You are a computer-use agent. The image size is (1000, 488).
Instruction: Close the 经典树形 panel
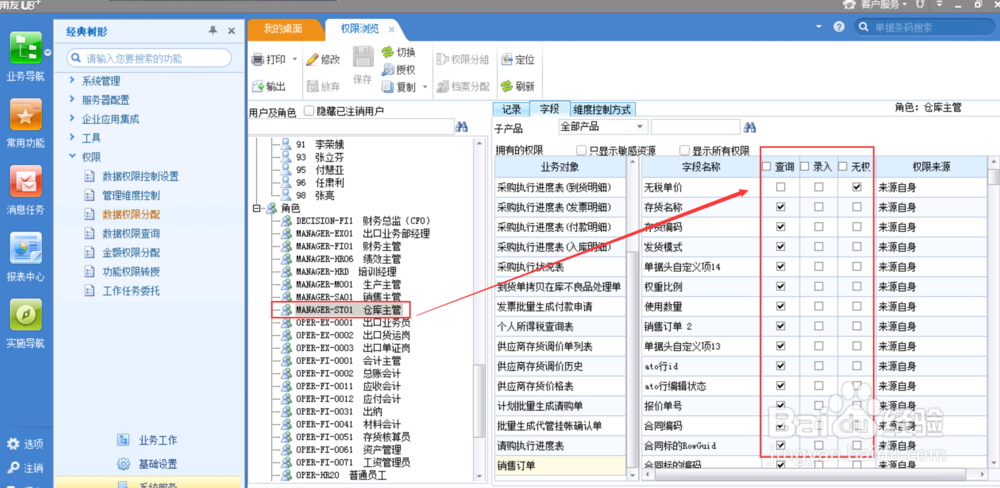tap(232, 31)
